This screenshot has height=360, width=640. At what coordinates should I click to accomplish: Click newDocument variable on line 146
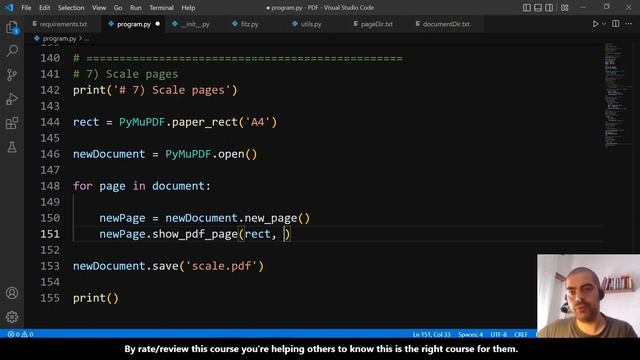109,154
